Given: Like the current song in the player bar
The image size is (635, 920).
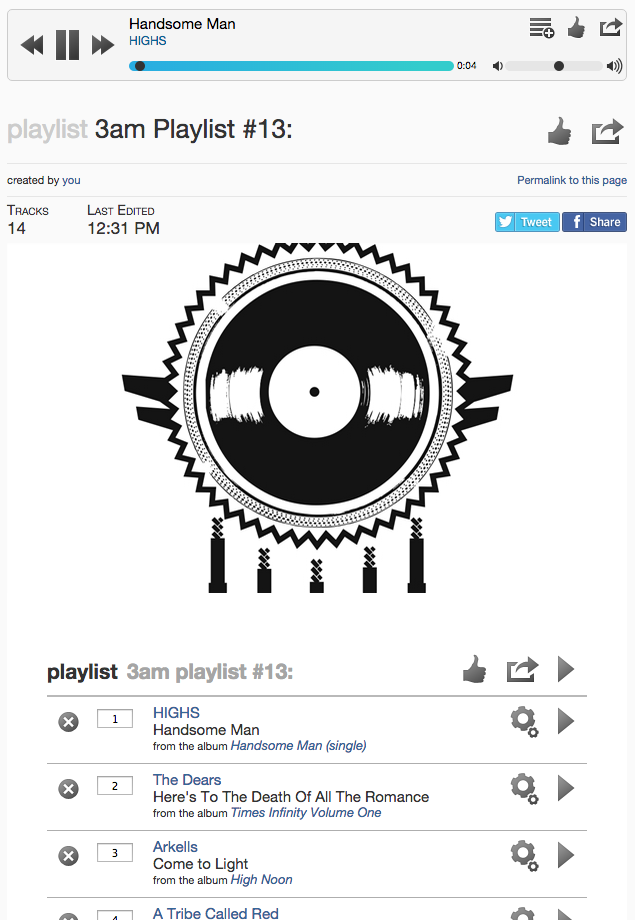Looking at the screenshot, I should [x=576, y=28].
